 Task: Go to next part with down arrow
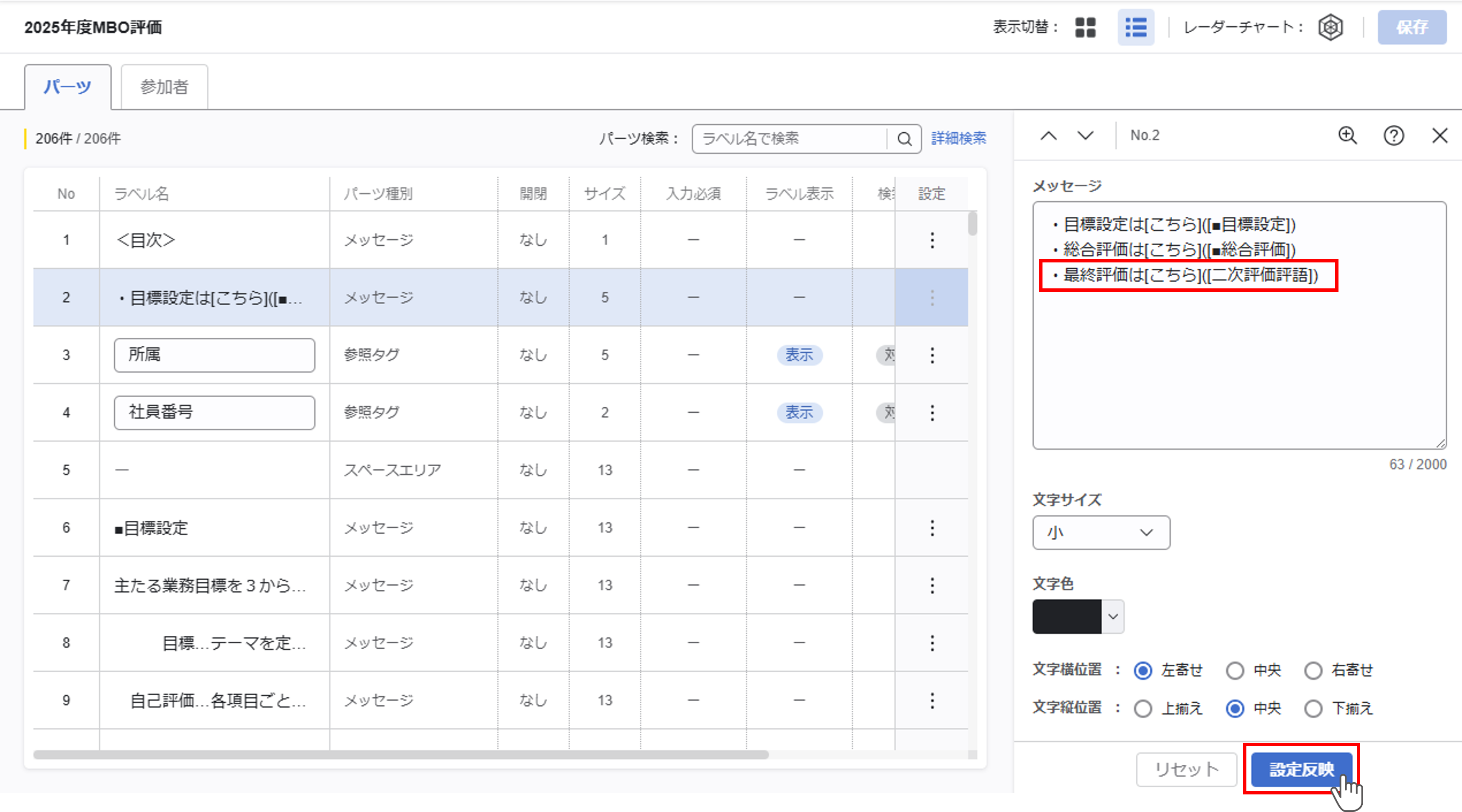(x=1085, y=136)
